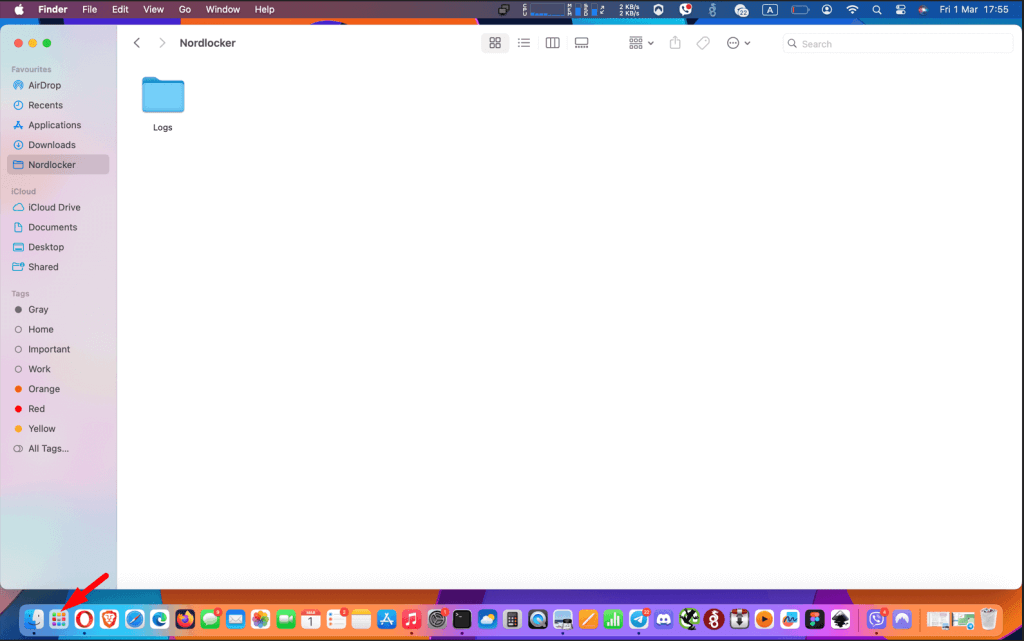
Task: Switch to Column view in the toolbar
Action: (x=552, y=43)
